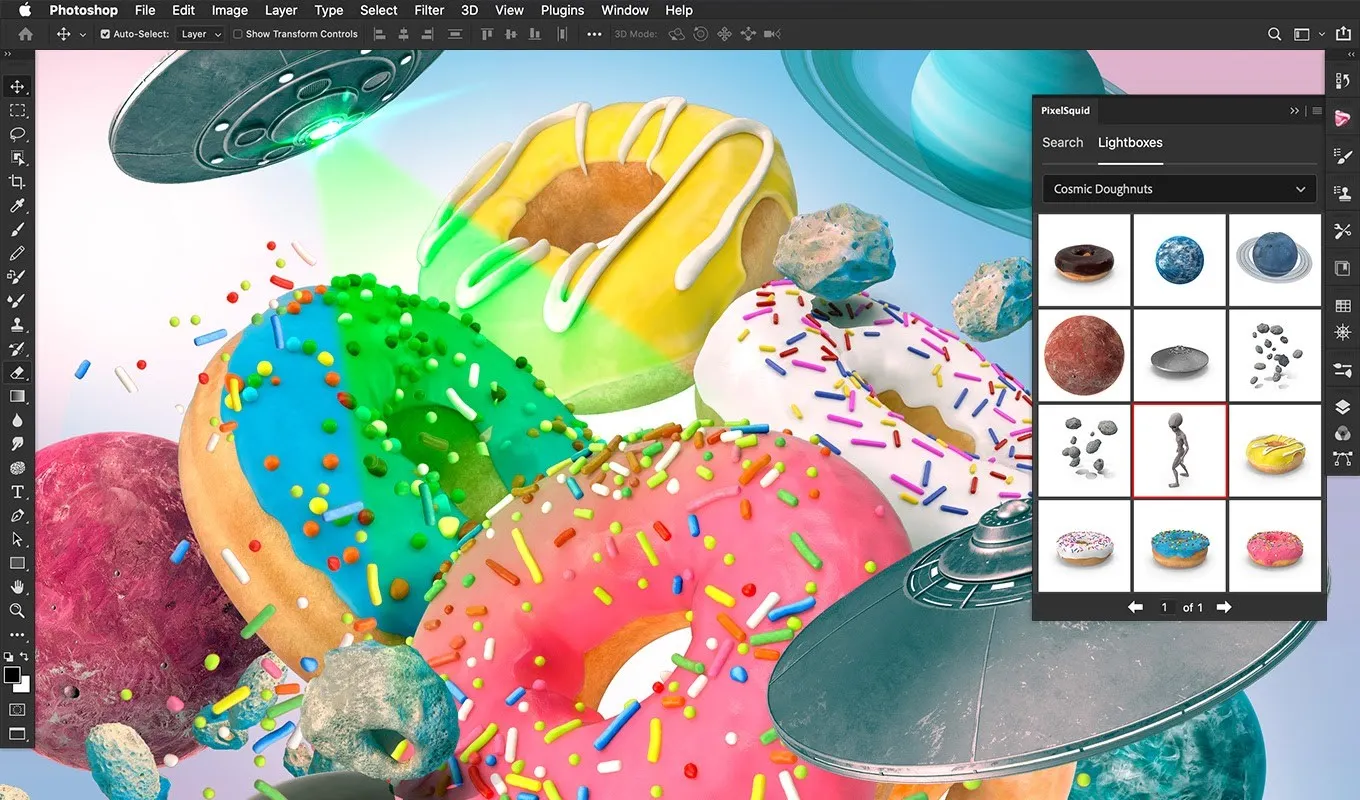
Task: Open the Plugins menu
Action: 562,10
